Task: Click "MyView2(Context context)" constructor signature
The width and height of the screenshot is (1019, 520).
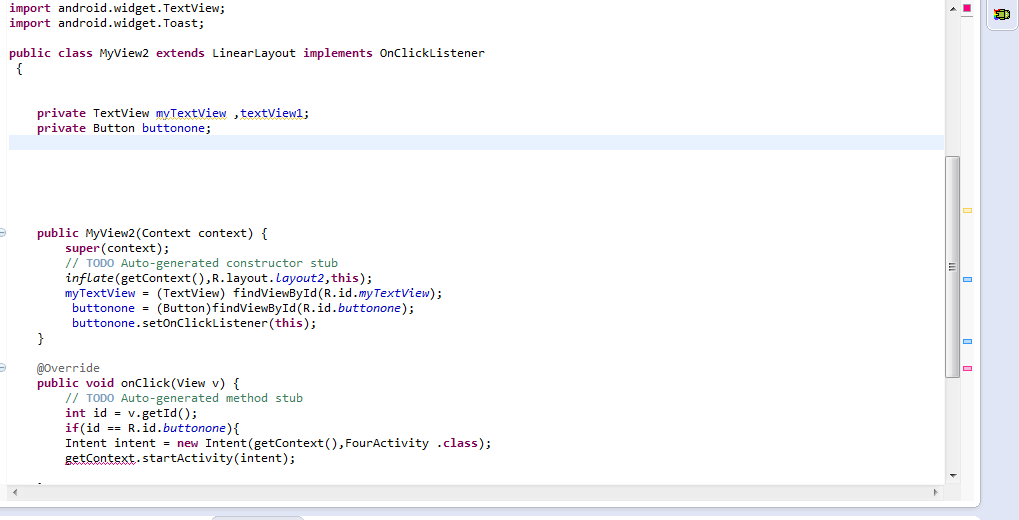Action: pyautogui.click(x=169, y=233)
